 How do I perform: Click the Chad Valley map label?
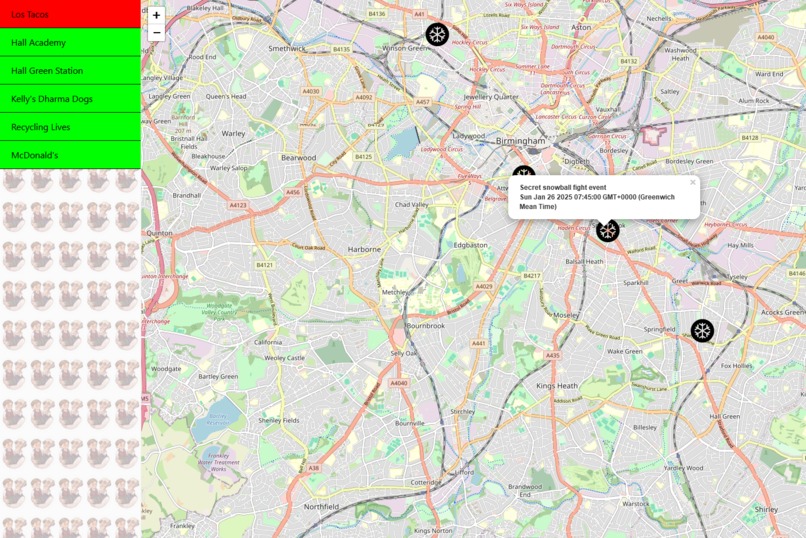411,205
